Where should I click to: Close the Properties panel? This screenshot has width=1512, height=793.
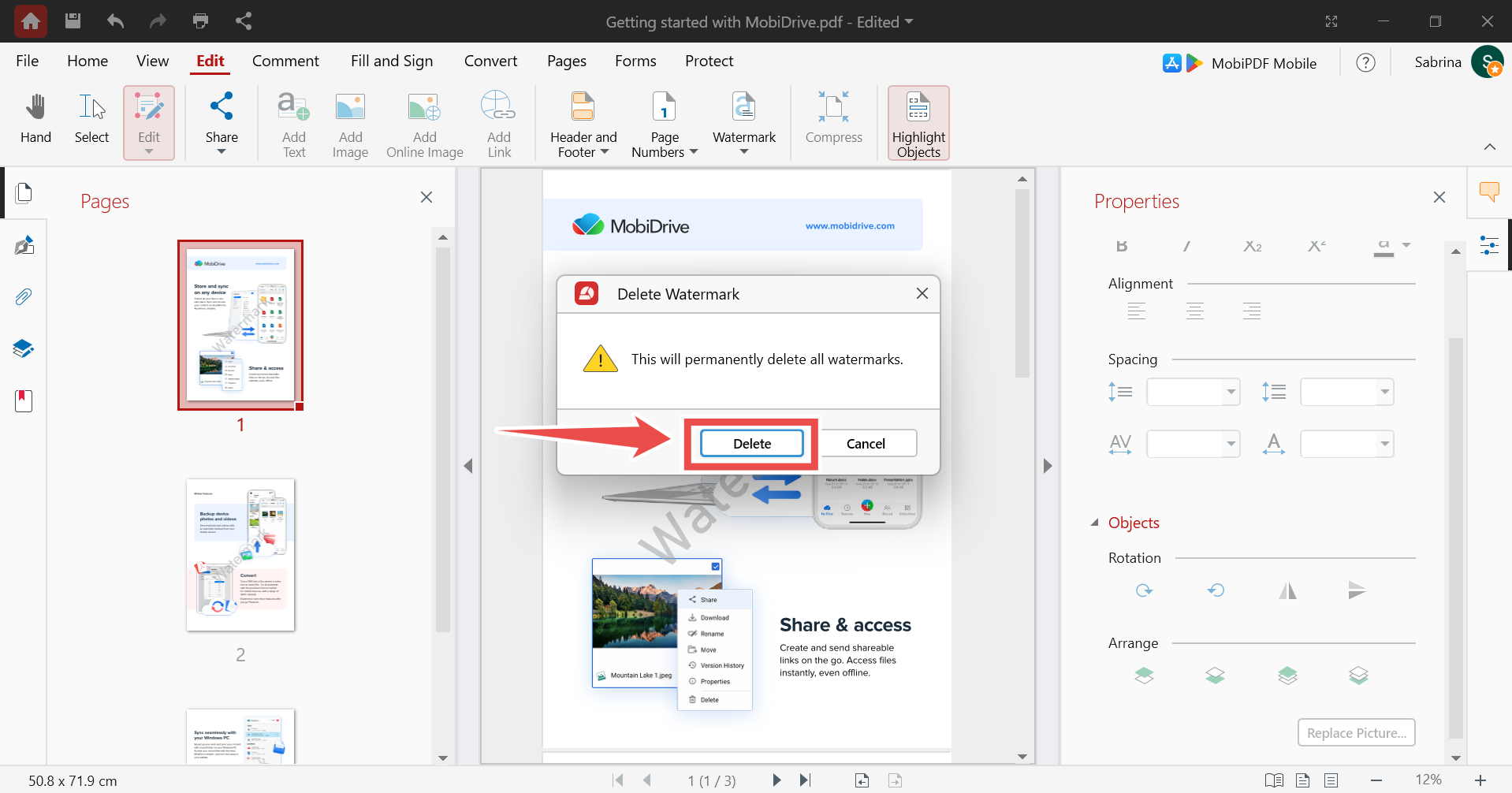point(1439,197)
